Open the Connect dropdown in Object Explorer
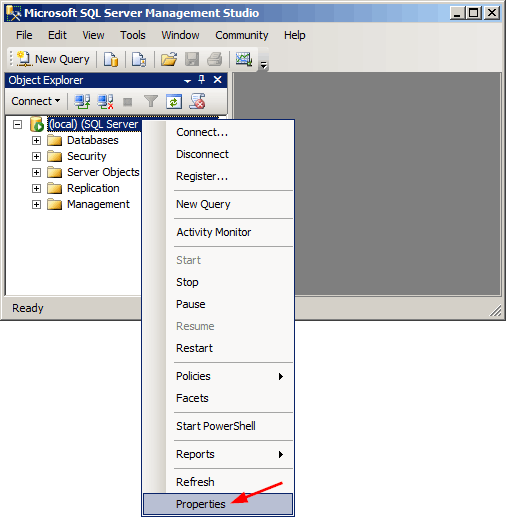Viewport: 506px width, 517px height. [x=36, y=101]
